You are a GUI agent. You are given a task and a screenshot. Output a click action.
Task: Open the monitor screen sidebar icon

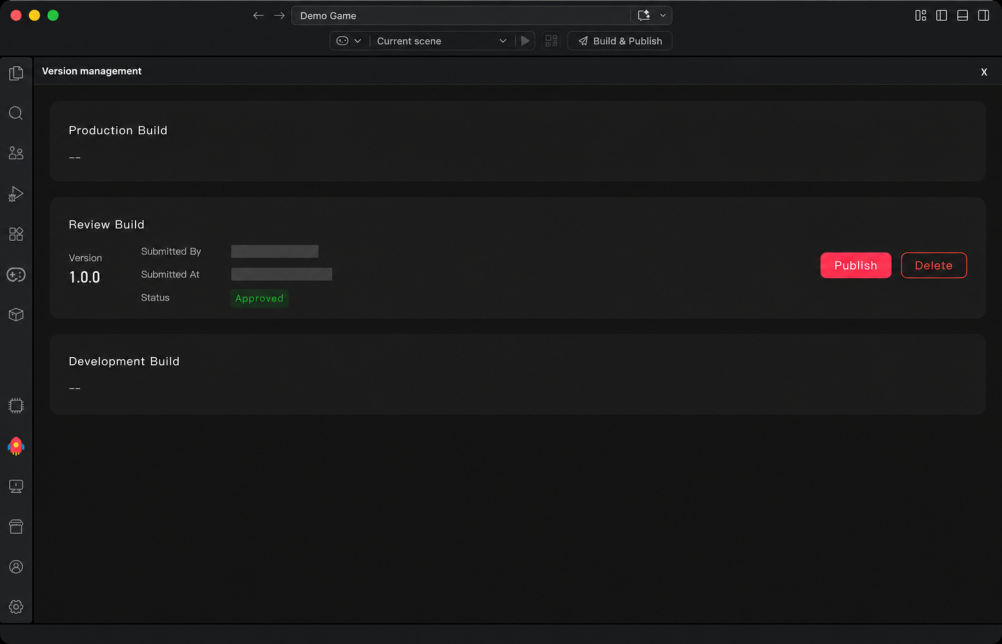click(x=16, y=486)
